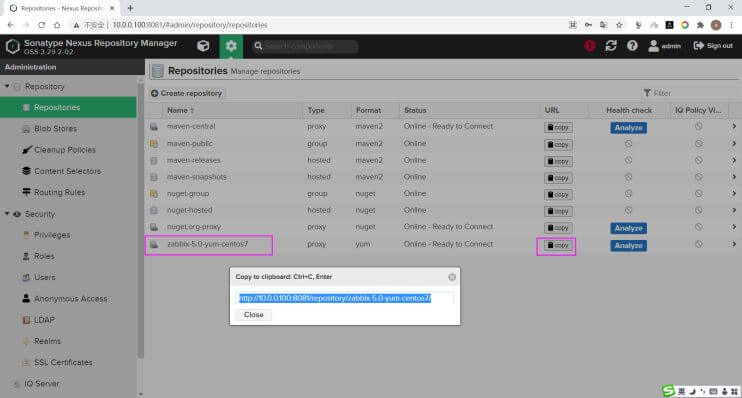Sort by Name column header
This screenshot has width=742, height=398.
pyautogui.click(x=232, y=110)
